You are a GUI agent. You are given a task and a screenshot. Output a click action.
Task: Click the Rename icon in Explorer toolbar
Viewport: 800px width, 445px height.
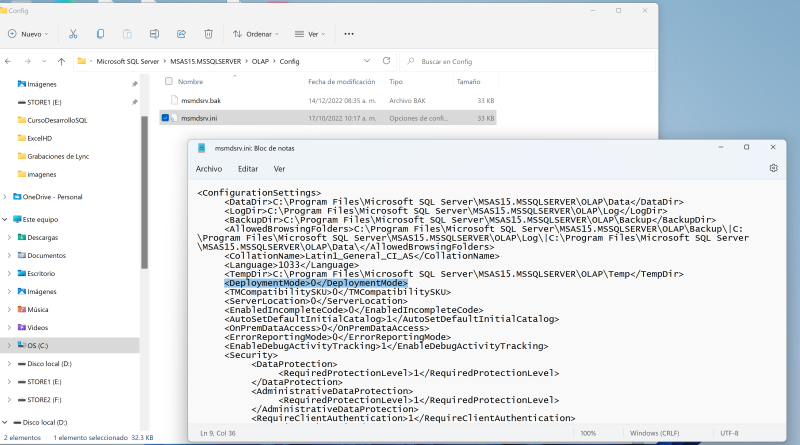point(153,33)
